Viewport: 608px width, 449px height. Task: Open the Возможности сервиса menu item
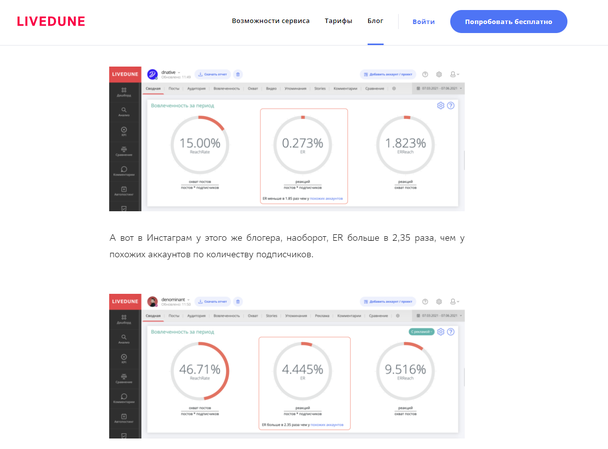(x=270, y=21)
